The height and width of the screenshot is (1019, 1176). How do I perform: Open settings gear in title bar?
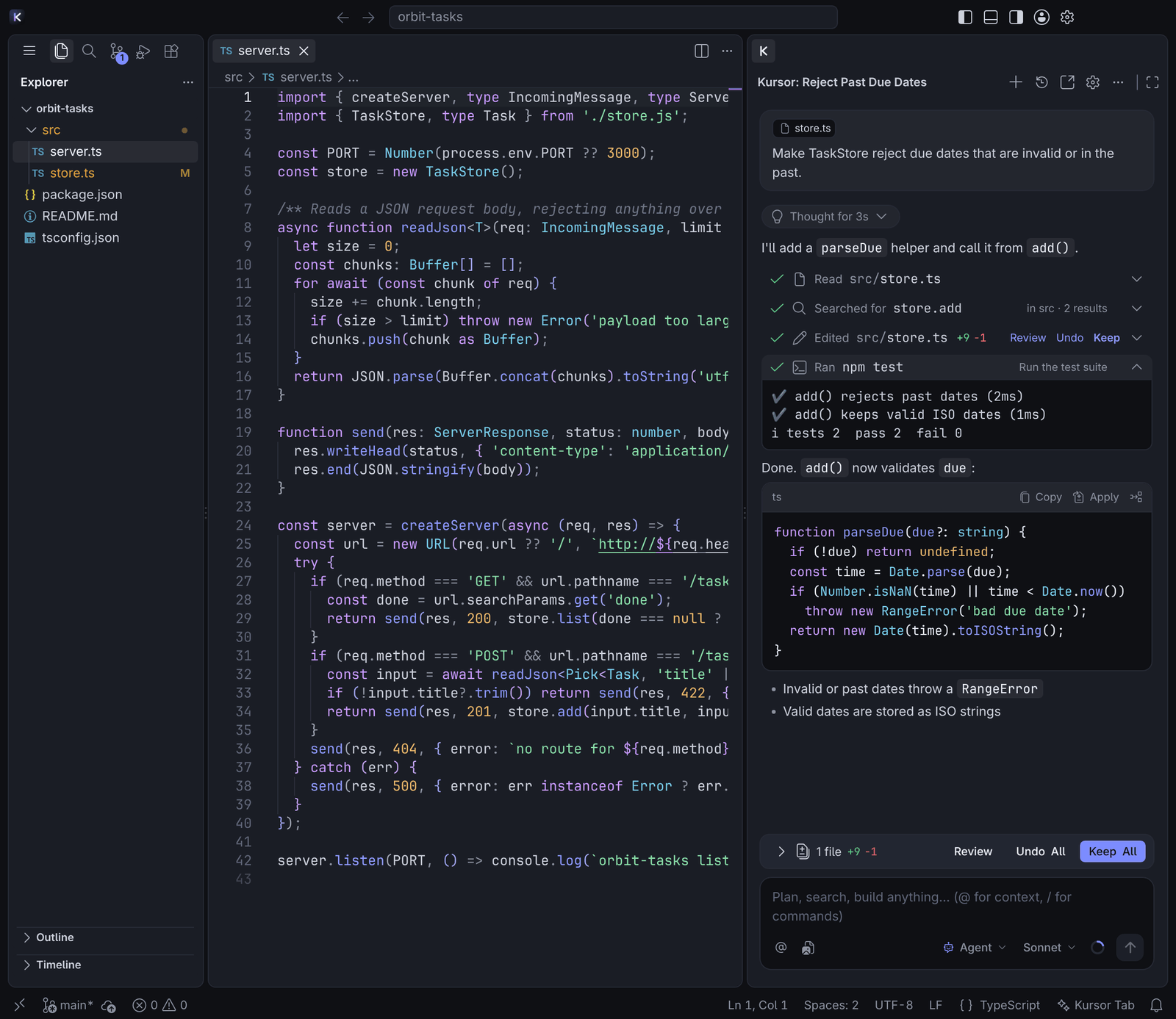pos(1067,17)
